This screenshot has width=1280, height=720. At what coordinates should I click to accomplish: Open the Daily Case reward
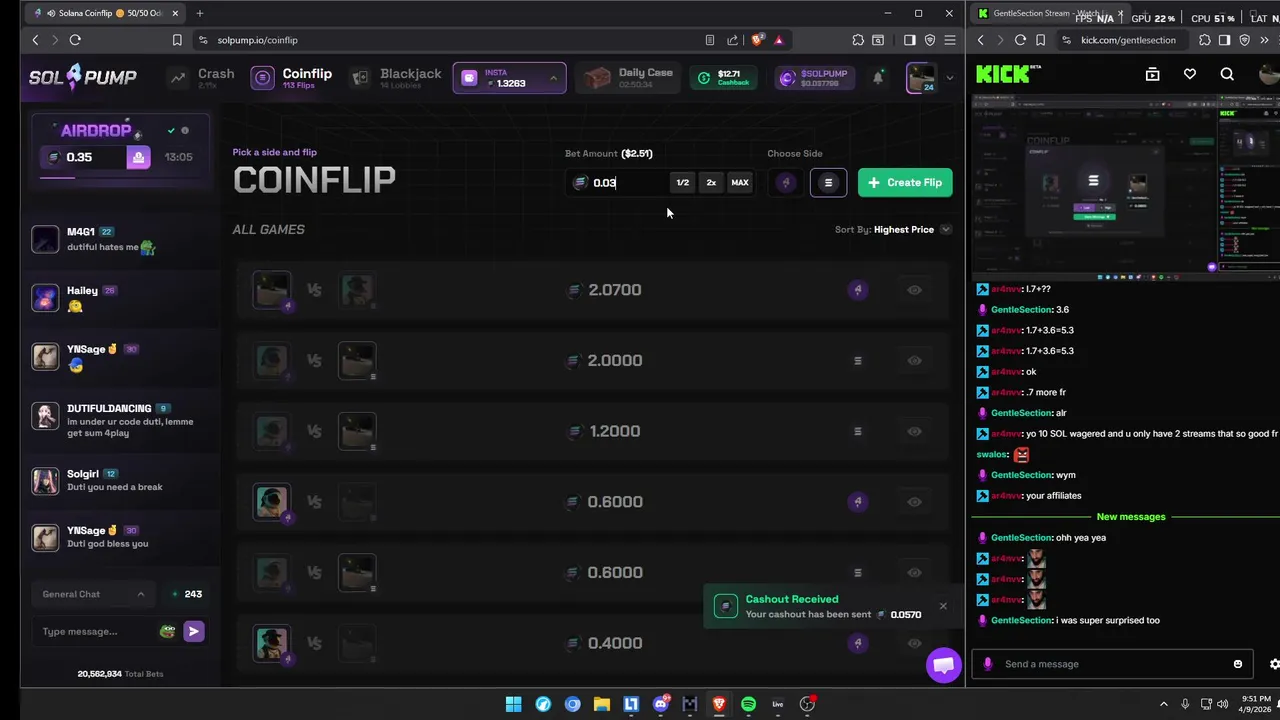[x=629, y=78]
